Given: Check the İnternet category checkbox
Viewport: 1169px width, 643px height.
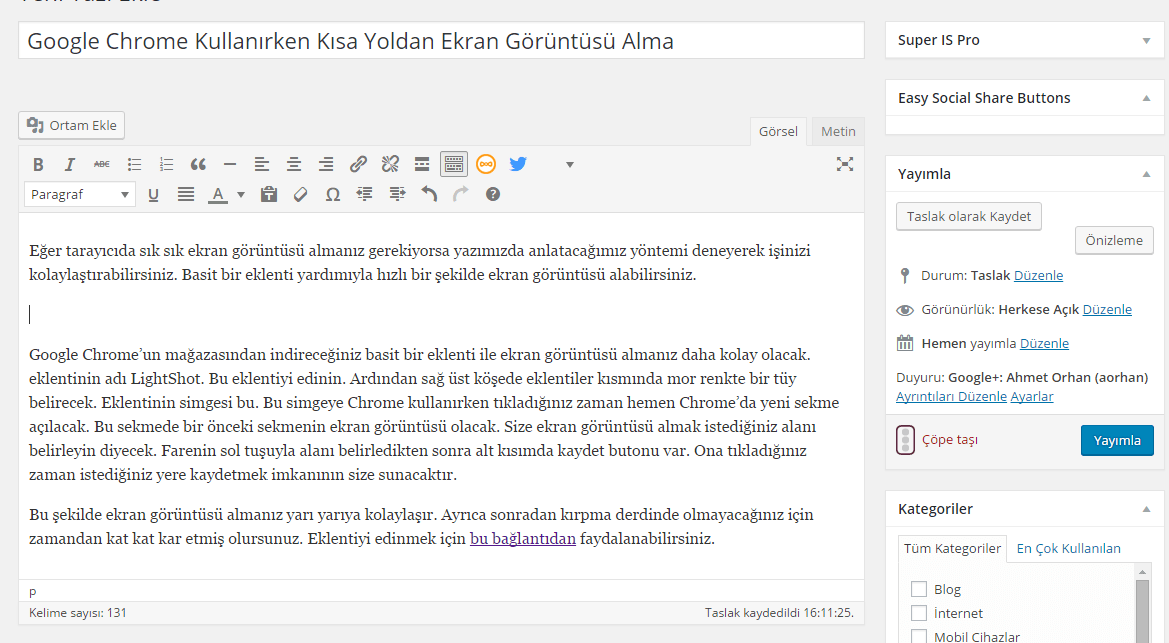Looking at the screenshot, I should (919, 613).
